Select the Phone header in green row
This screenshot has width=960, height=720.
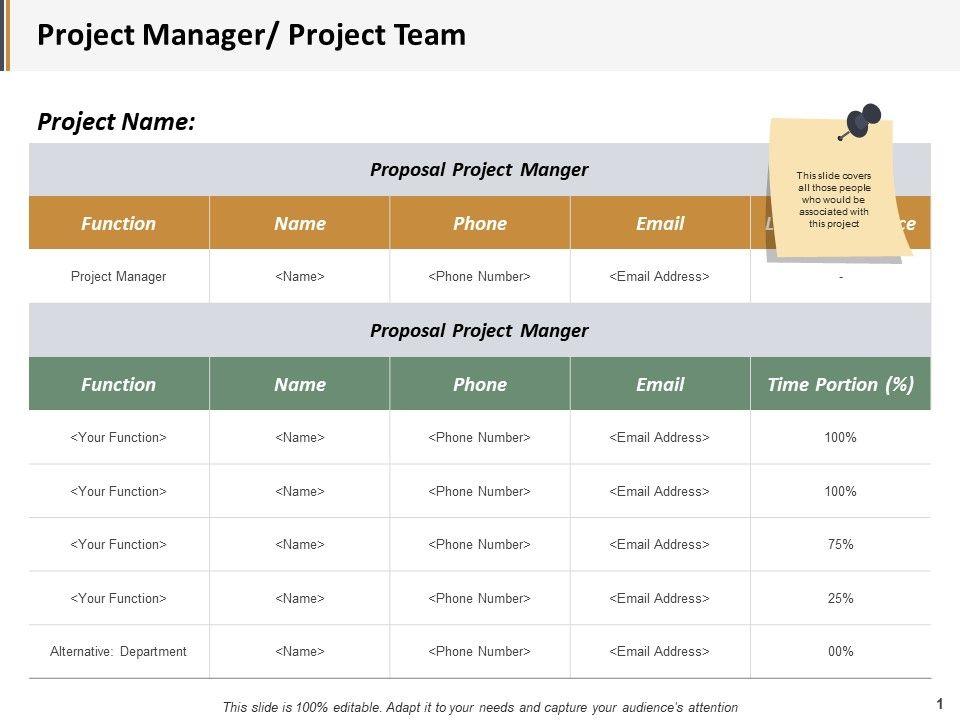(x=480, y=384)
